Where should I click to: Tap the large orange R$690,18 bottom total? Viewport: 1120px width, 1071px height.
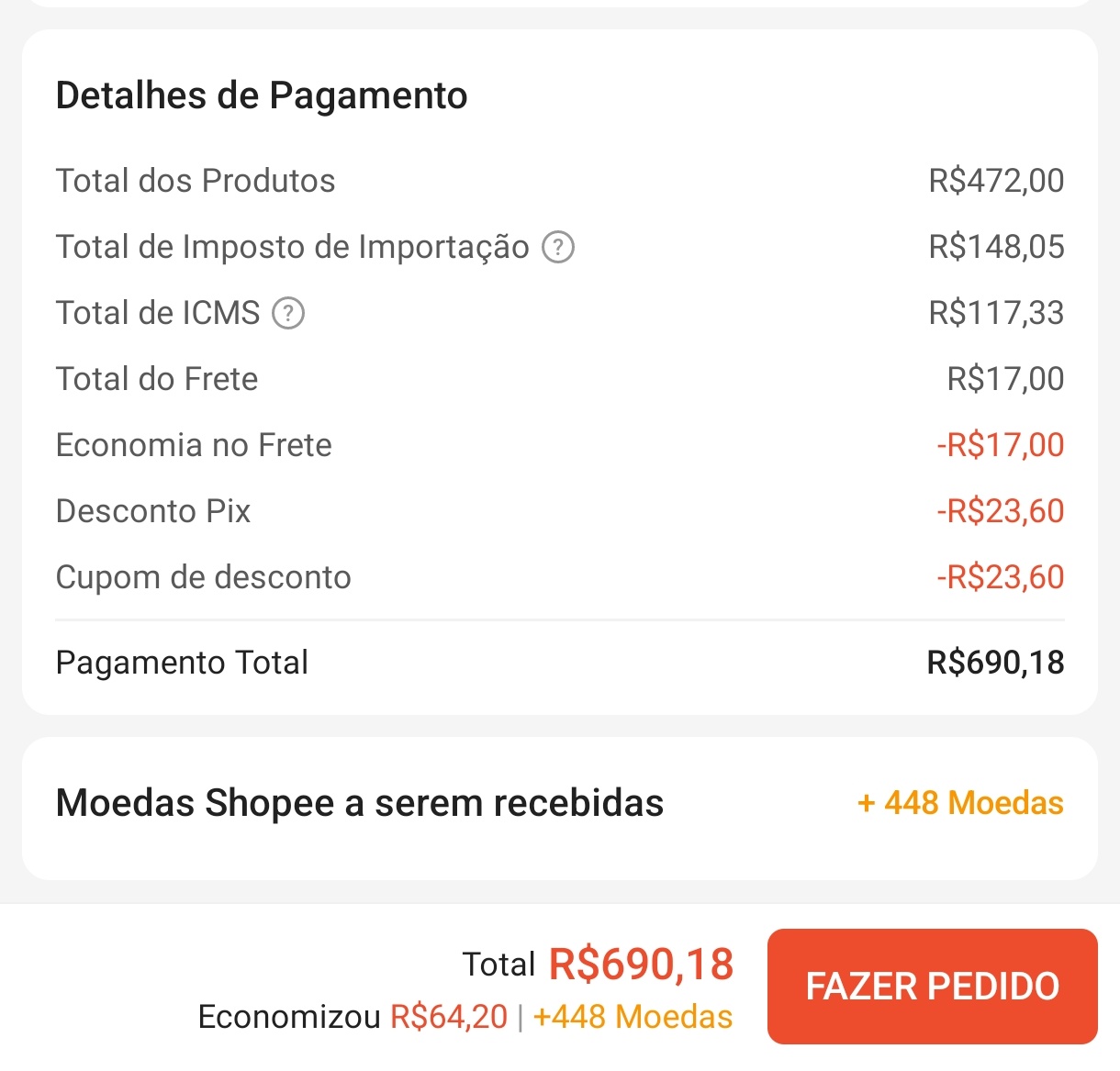[641, 965]
